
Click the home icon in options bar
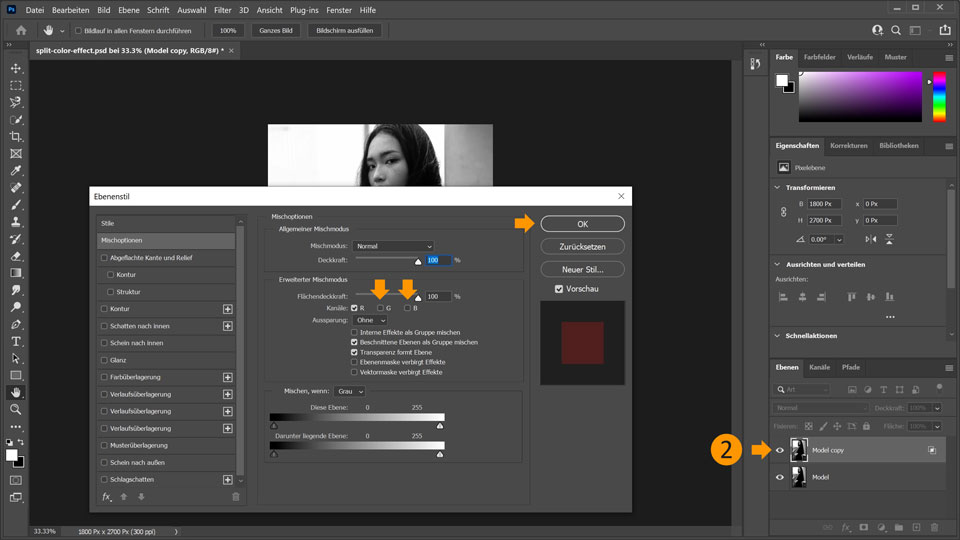(x=21, y=30)
